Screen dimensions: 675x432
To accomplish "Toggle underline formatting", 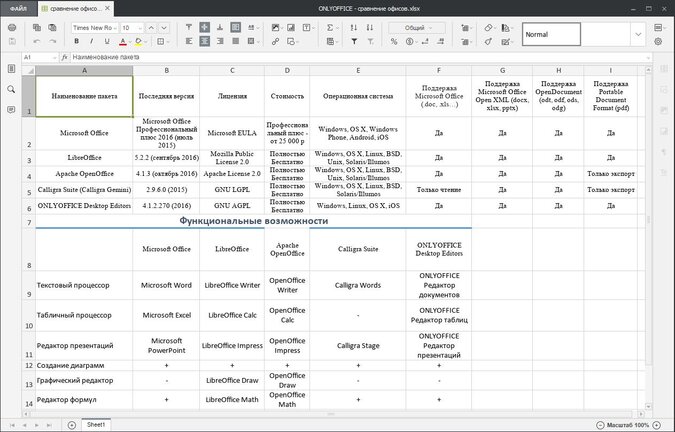I will (x=108, y=42).
